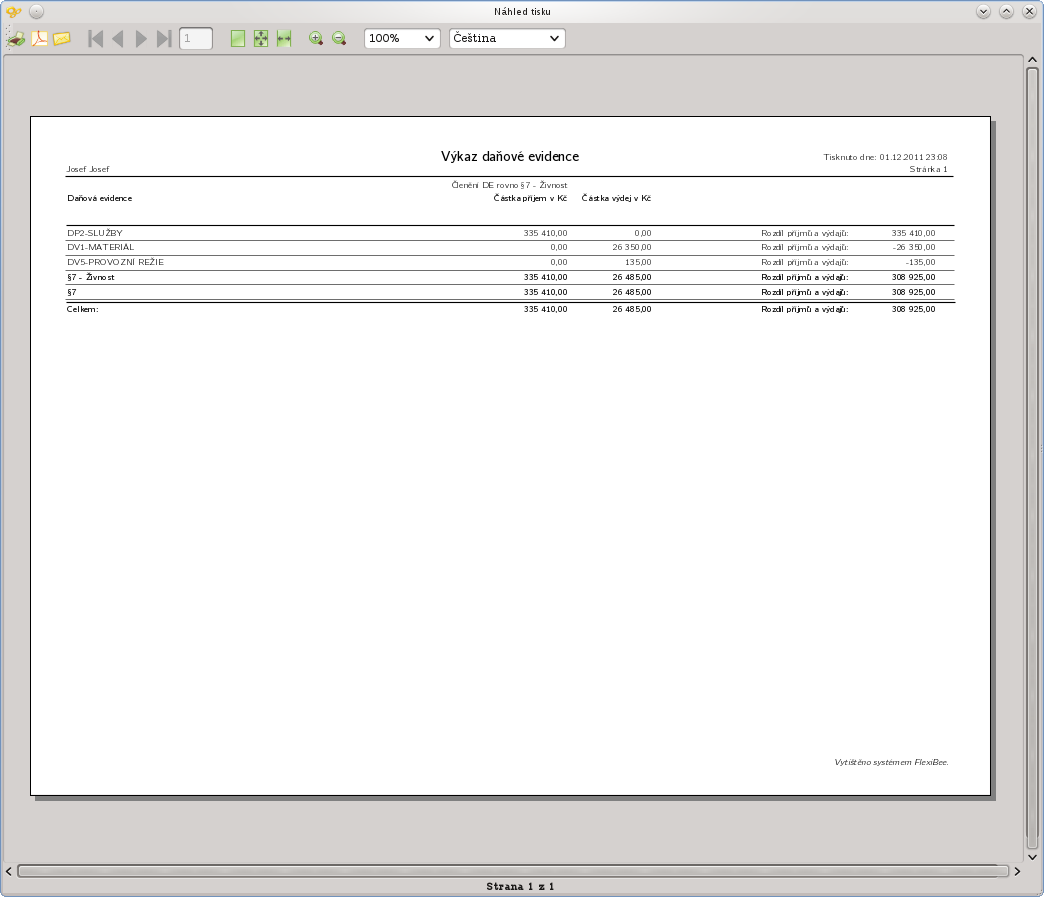The width and height of the screenshot is (1044, 897).
Task: Click the difference value -135,00
Action: [x=920, y=262]
